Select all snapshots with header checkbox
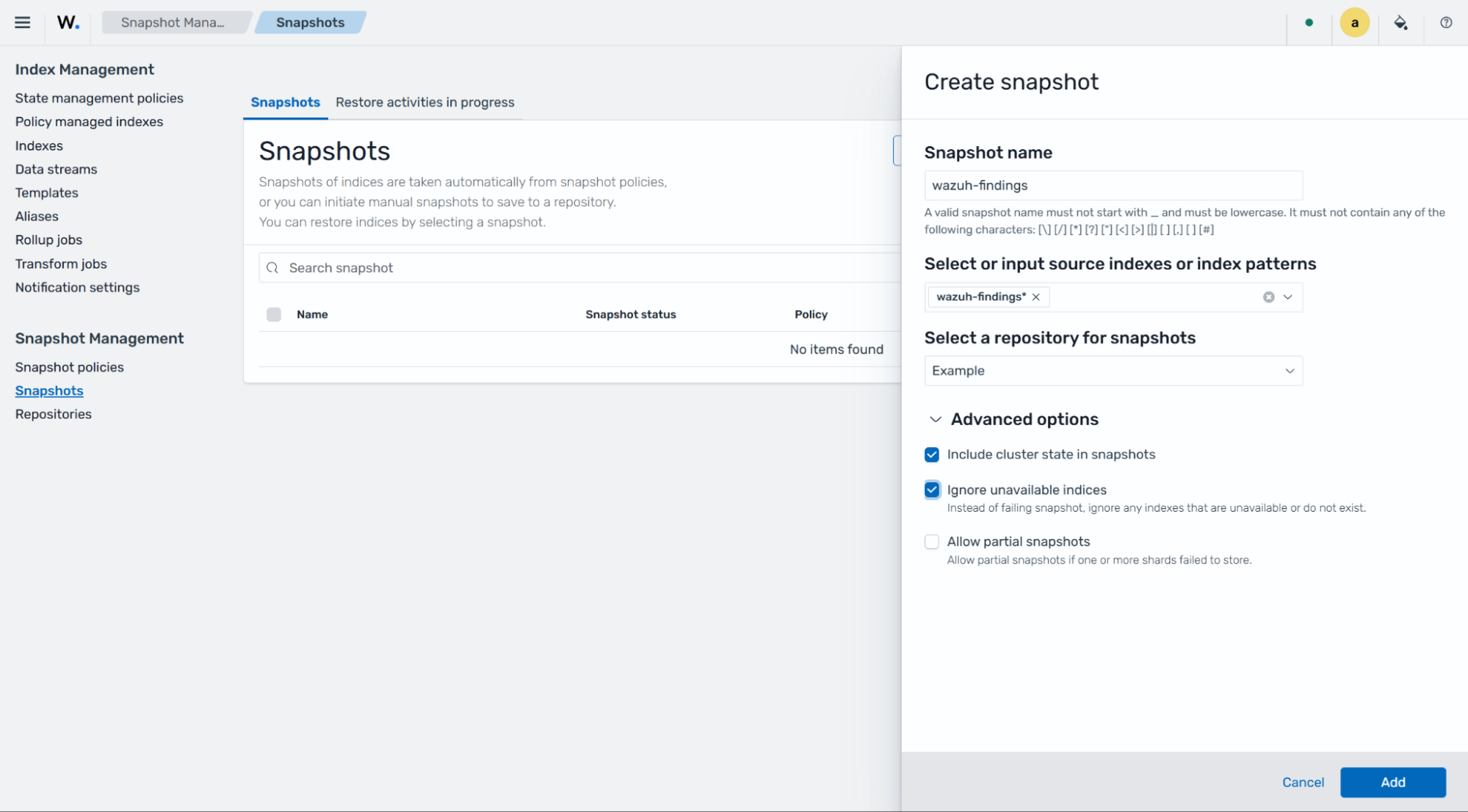1468x812 pixels. [274, 314]
